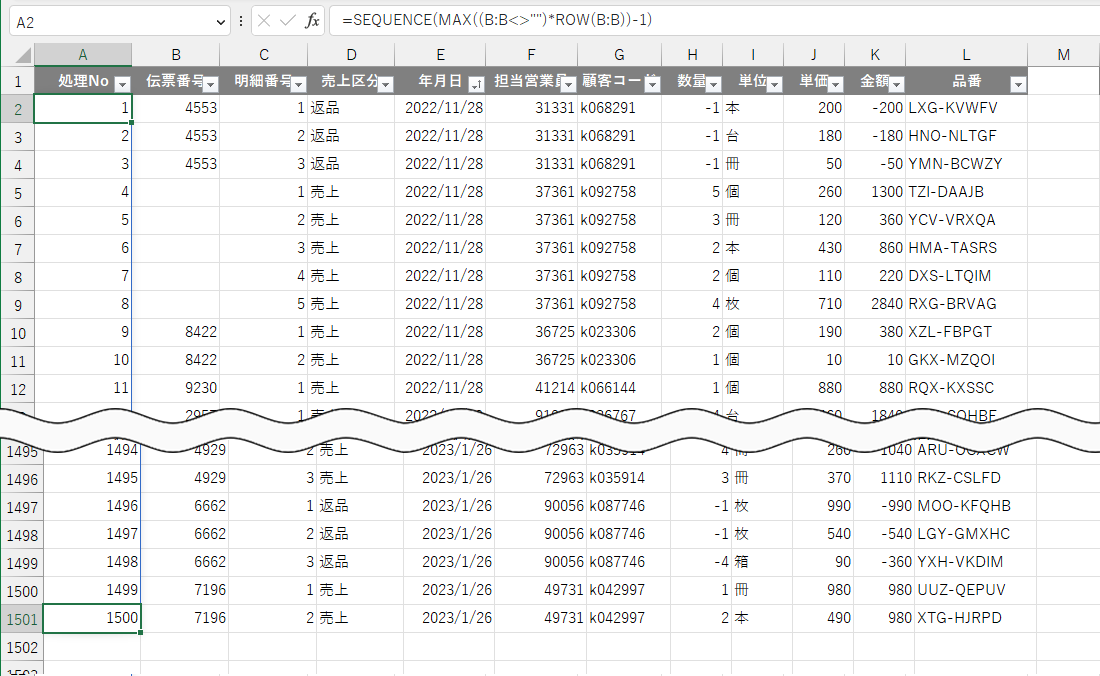Click cell with product code LXG-KVWFV

coord(966,108)
